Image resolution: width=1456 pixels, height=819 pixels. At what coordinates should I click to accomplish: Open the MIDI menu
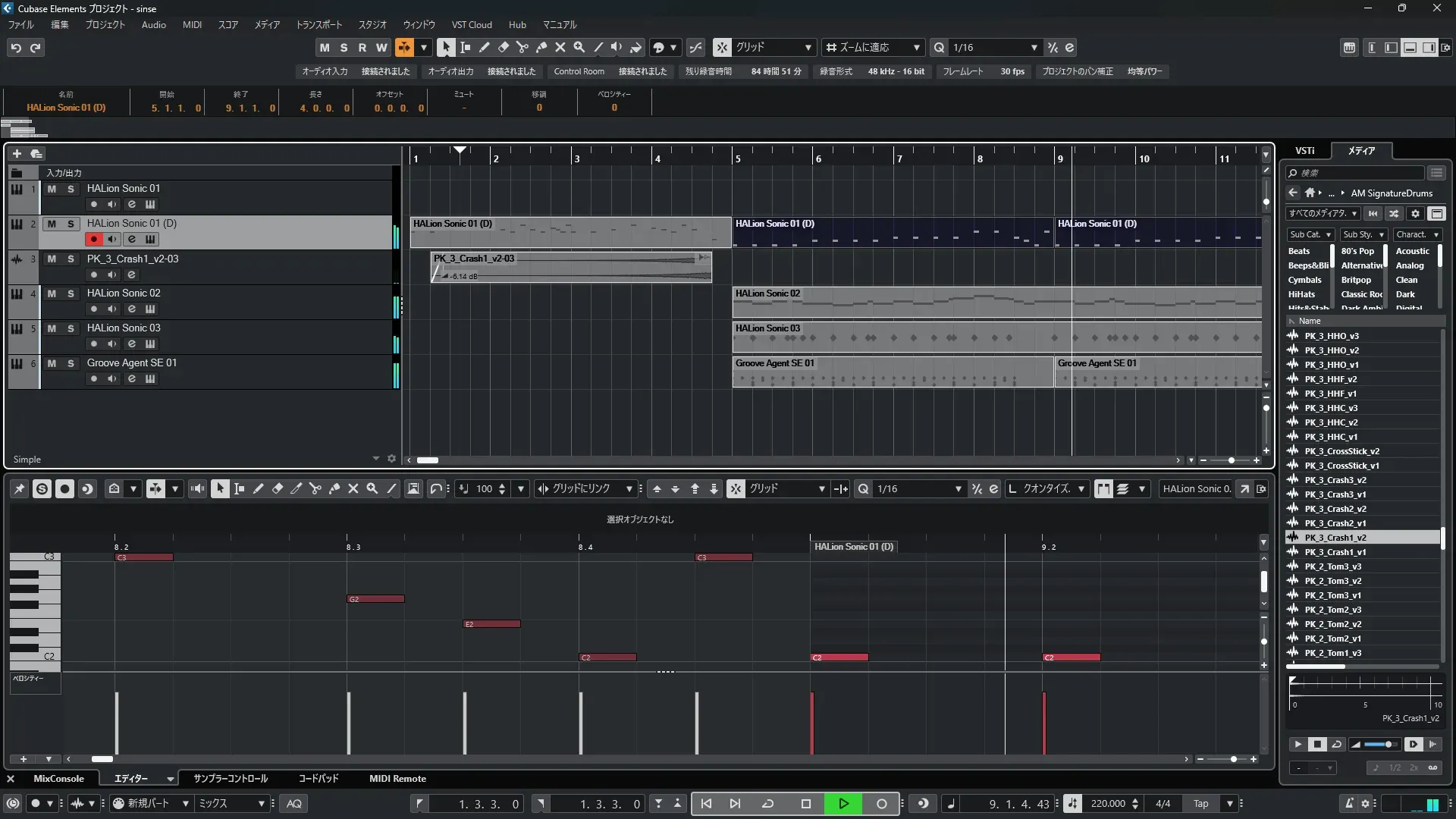point(192,24)
